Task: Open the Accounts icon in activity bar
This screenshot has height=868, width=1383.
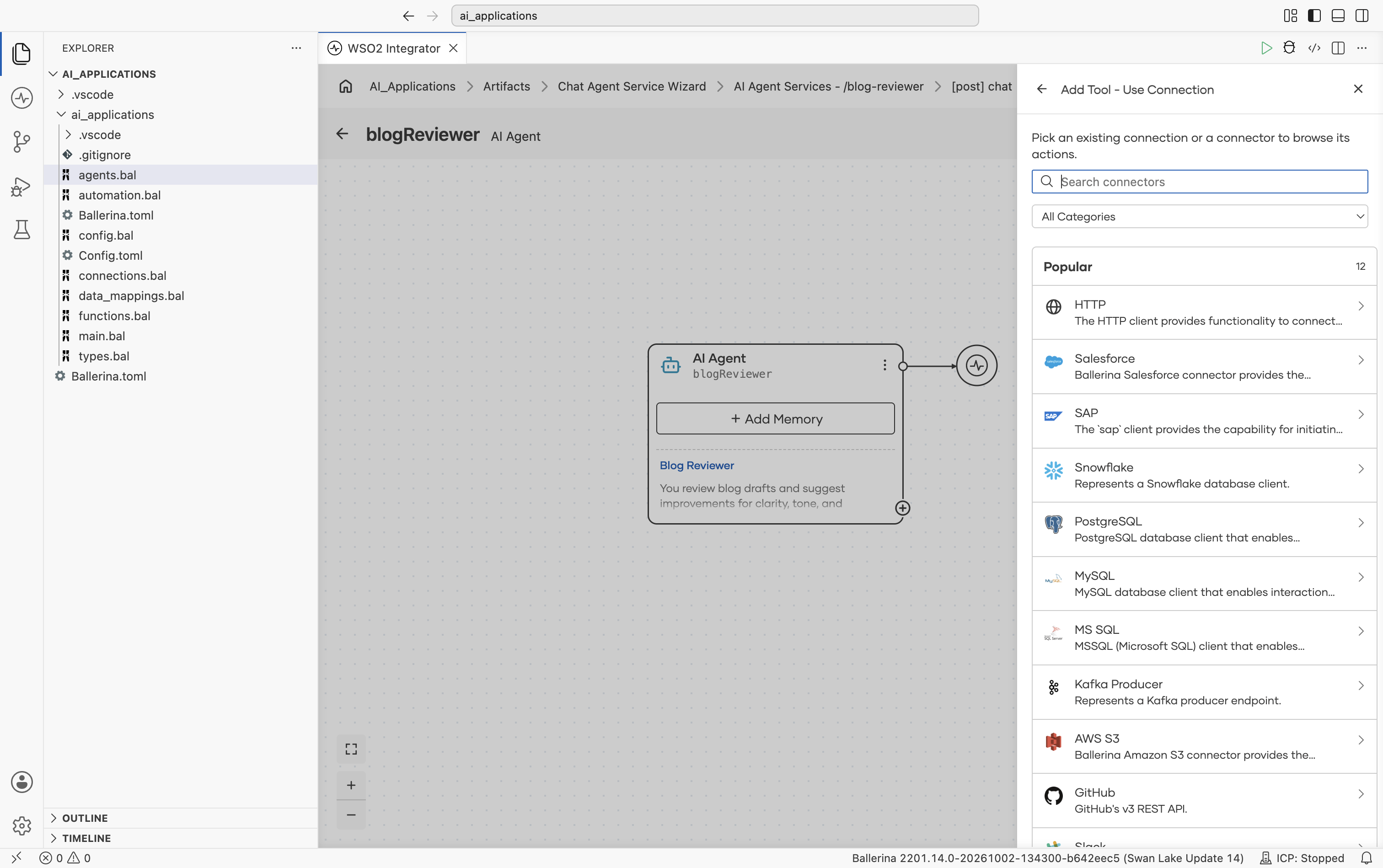Action: click(21, 782)
